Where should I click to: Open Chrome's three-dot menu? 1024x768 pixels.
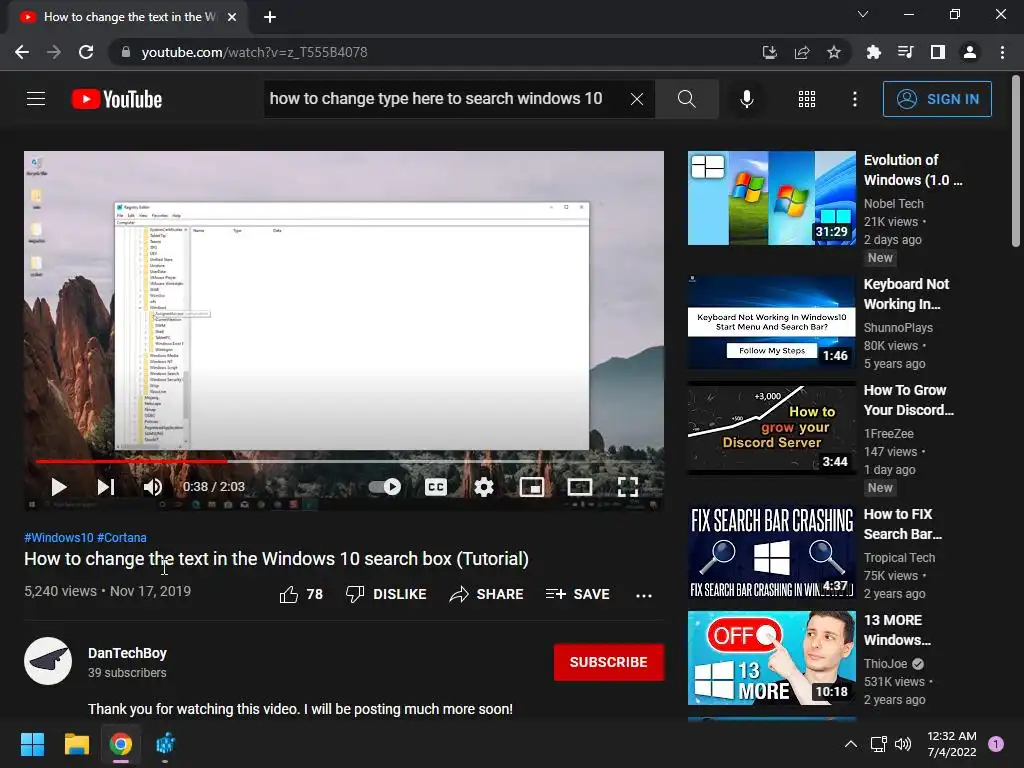(x=1002, y=52)
